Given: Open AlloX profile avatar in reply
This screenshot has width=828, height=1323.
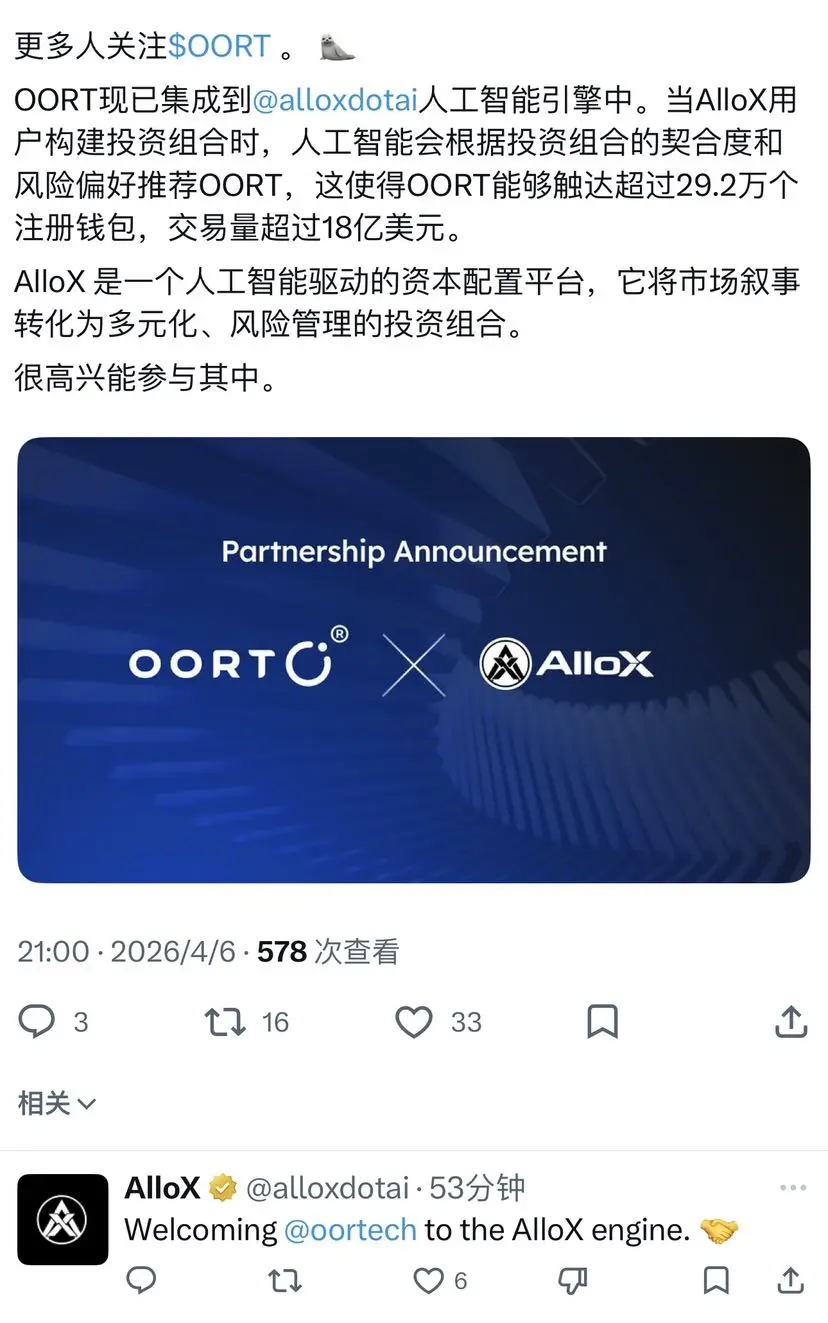Looking at the screenshot, I should (63, 1219).
